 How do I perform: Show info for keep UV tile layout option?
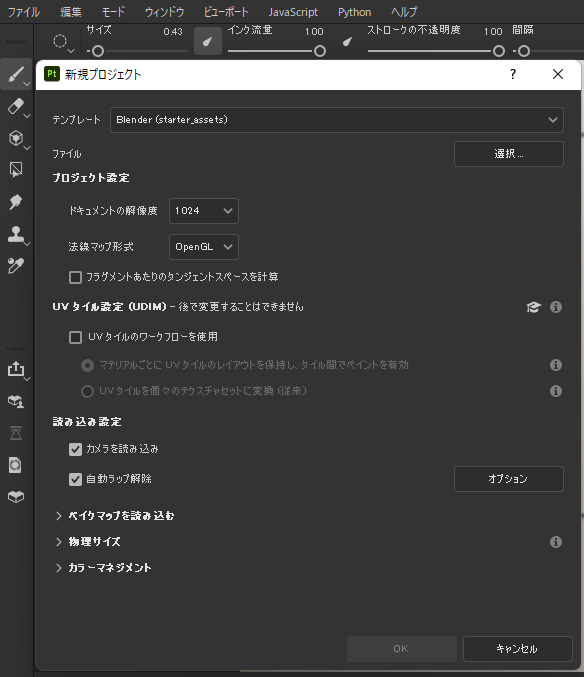tap(556, 365)
